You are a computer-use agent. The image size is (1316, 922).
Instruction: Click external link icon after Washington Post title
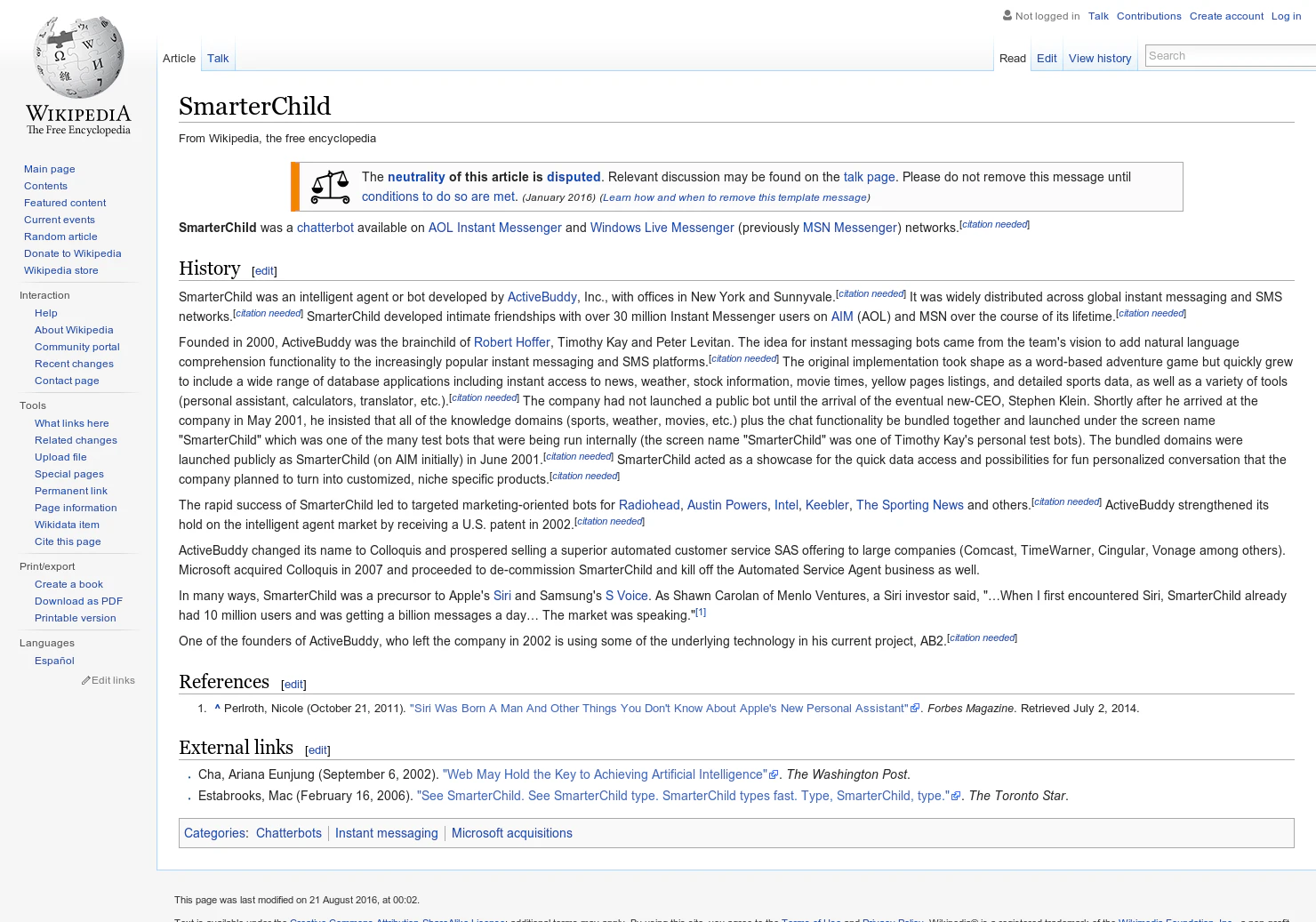point(774,774)
